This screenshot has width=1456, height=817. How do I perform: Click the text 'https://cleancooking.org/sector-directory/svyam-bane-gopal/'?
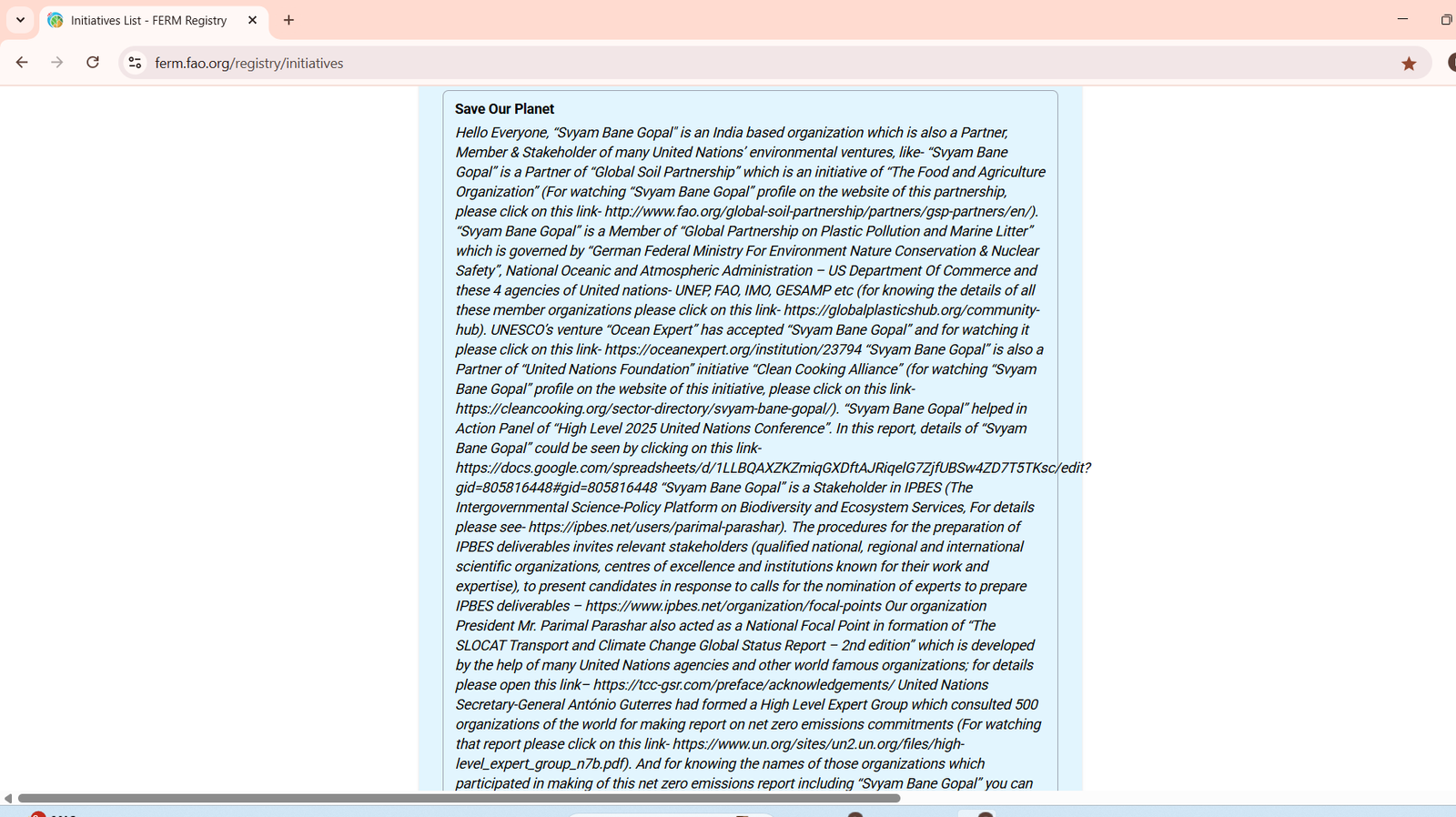[643, 408]
